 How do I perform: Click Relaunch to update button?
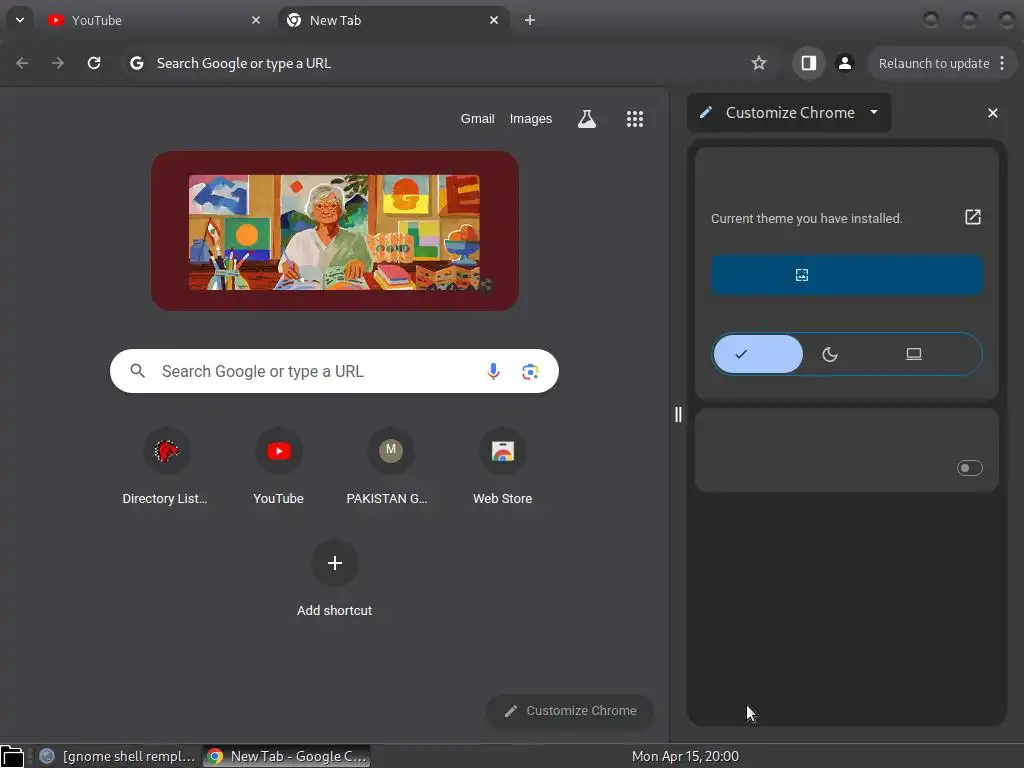coord(933,63)
